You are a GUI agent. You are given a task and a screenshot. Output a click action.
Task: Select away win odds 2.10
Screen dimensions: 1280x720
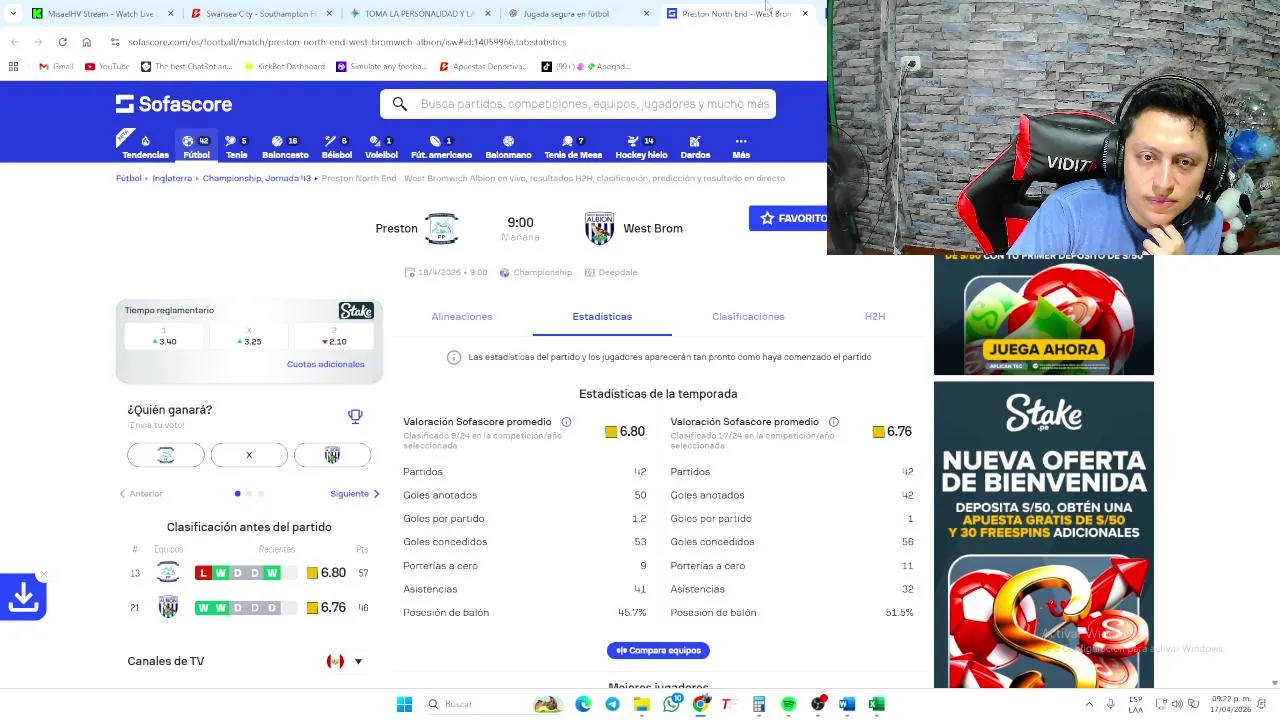pyautogui.click(x=334, y=336)
